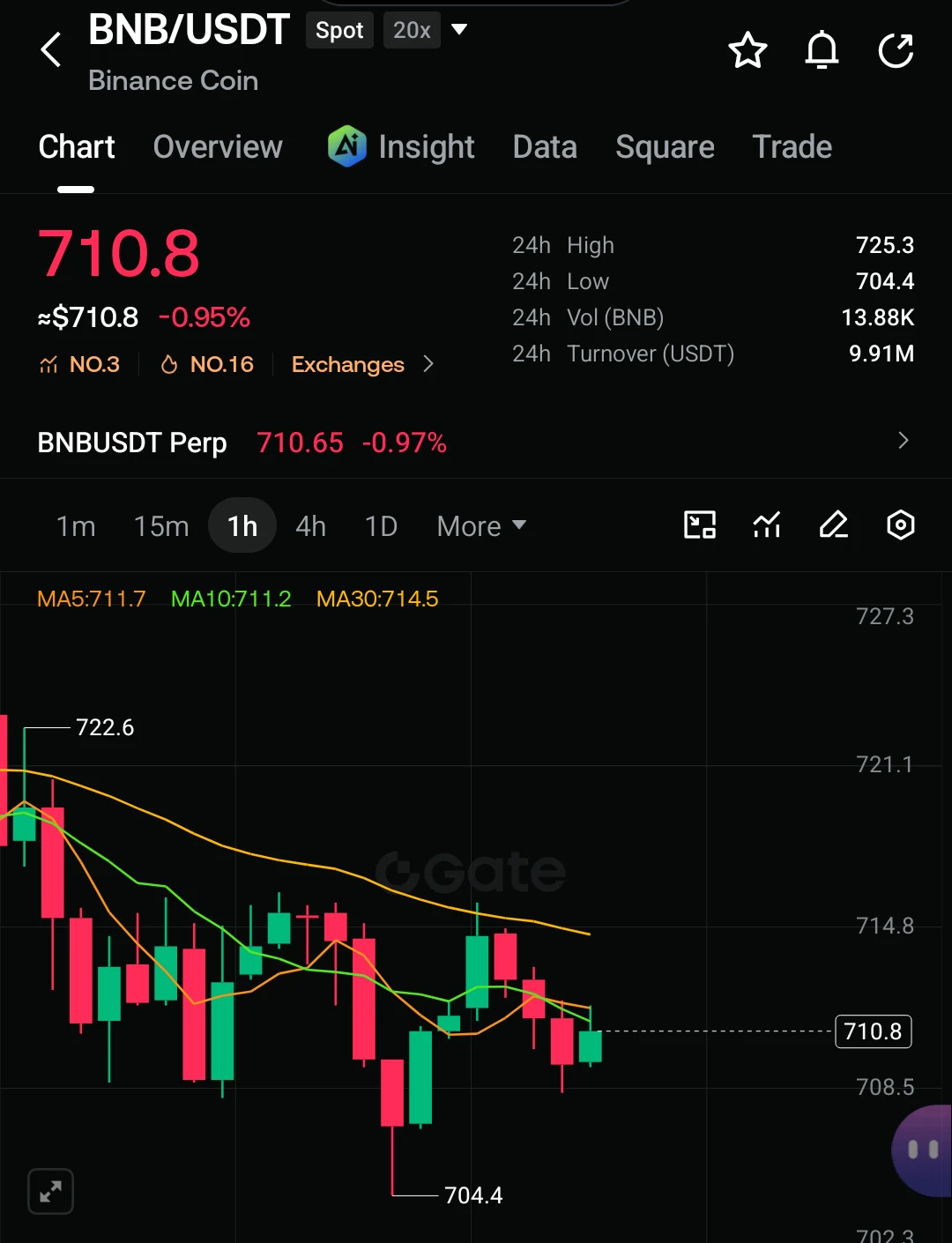Tap the 704.4 low marker on chart

pos(473,1195)
